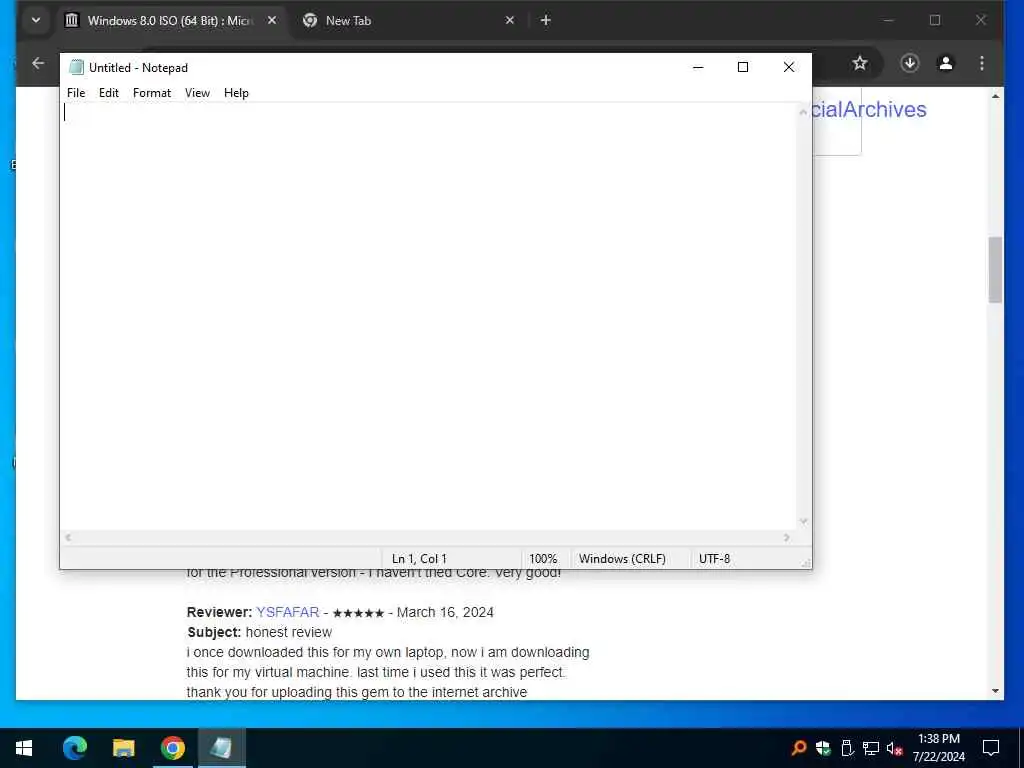This screenshot has height=768, width=1024.
Task: Click 'Ln 1, Col 1' in status bar
Action: [x=419, y=559]
